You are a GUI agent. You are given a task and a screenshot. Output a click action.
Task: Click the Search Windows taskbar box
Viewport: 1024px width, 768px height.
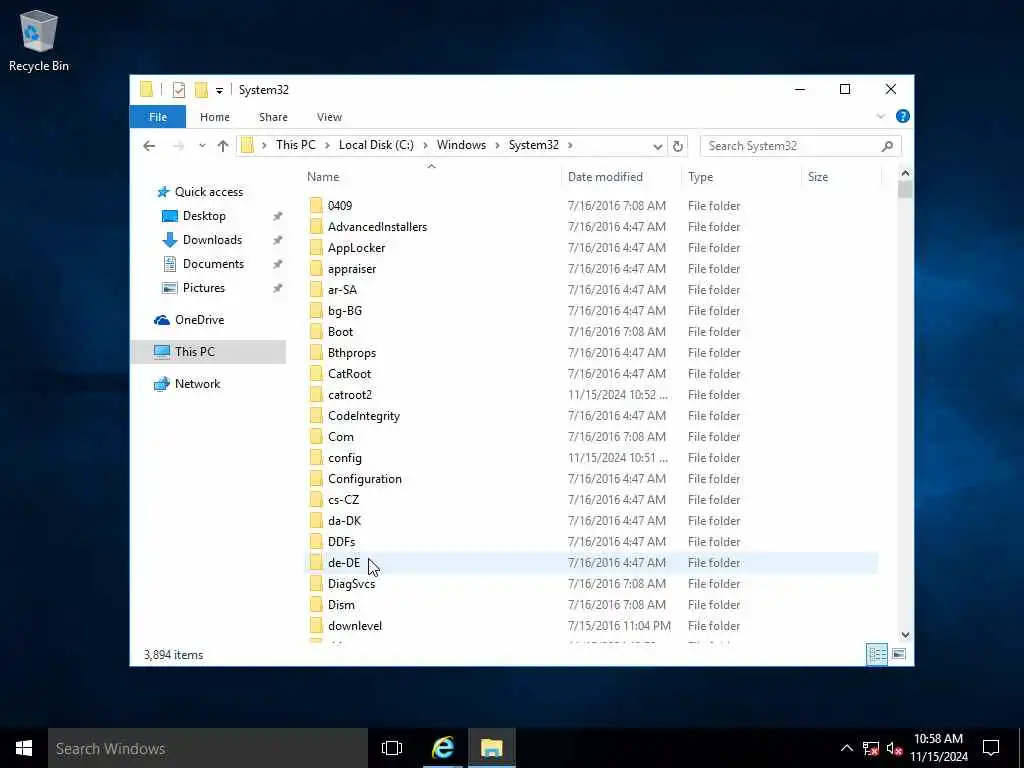(x=208, y=748)
